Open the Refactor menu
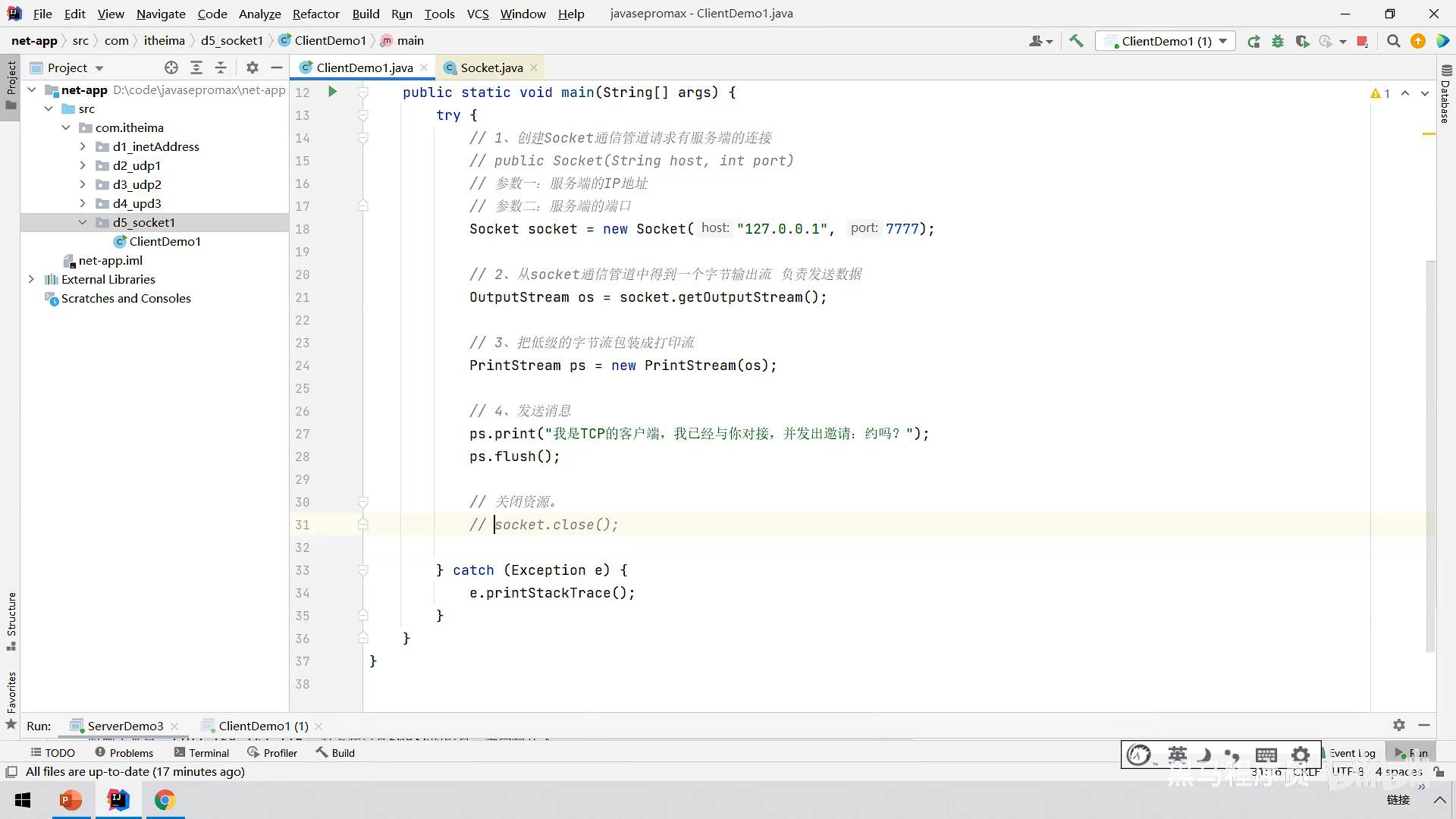Image resolution: width=1456 pixels, height=819 pixels. [x=315, y=14]
